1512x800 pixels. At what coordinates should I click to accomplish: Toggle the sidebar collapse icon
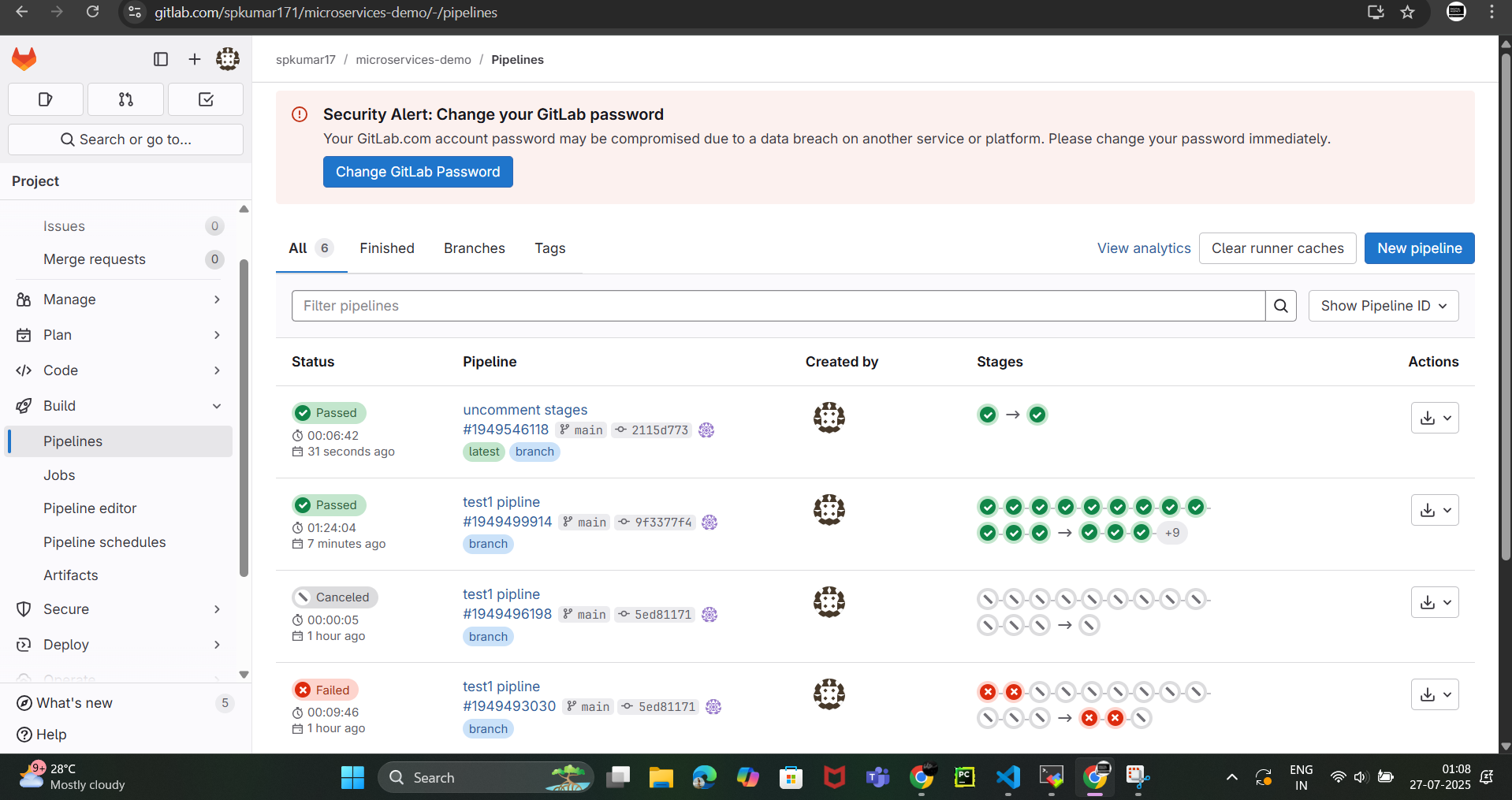[161, 59]
